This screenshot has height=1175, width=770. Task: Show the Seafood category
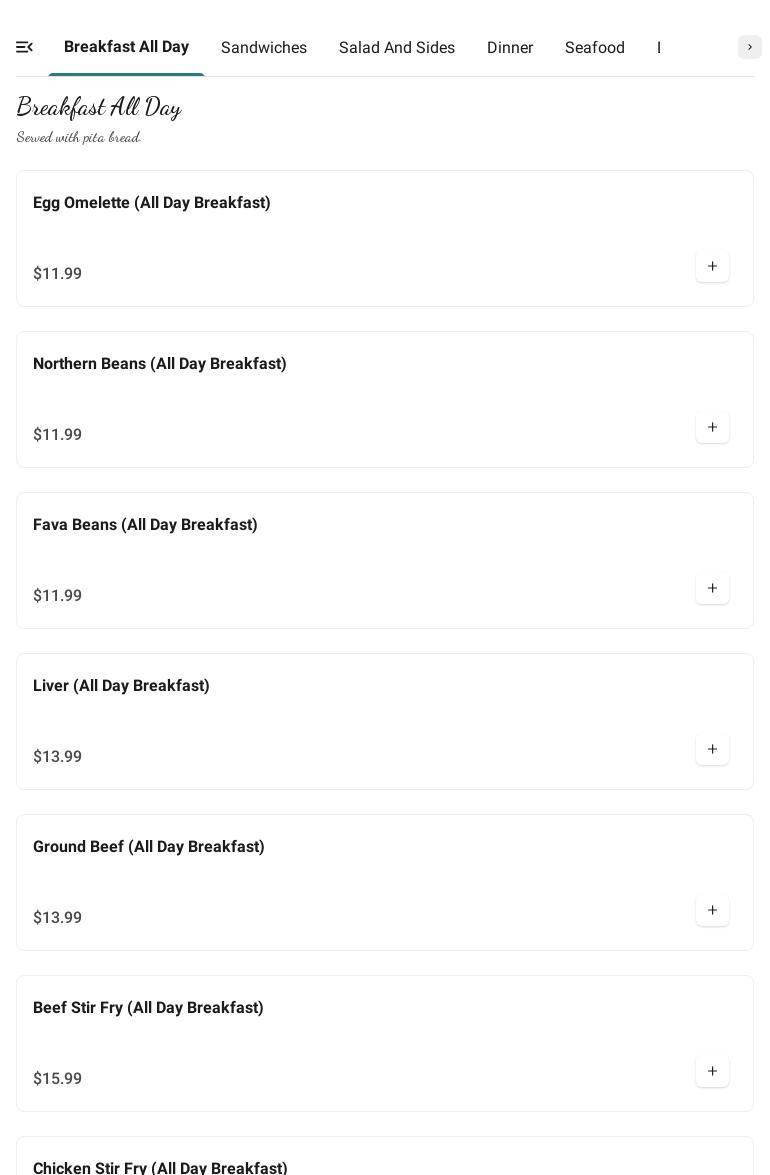pos(595,48)
